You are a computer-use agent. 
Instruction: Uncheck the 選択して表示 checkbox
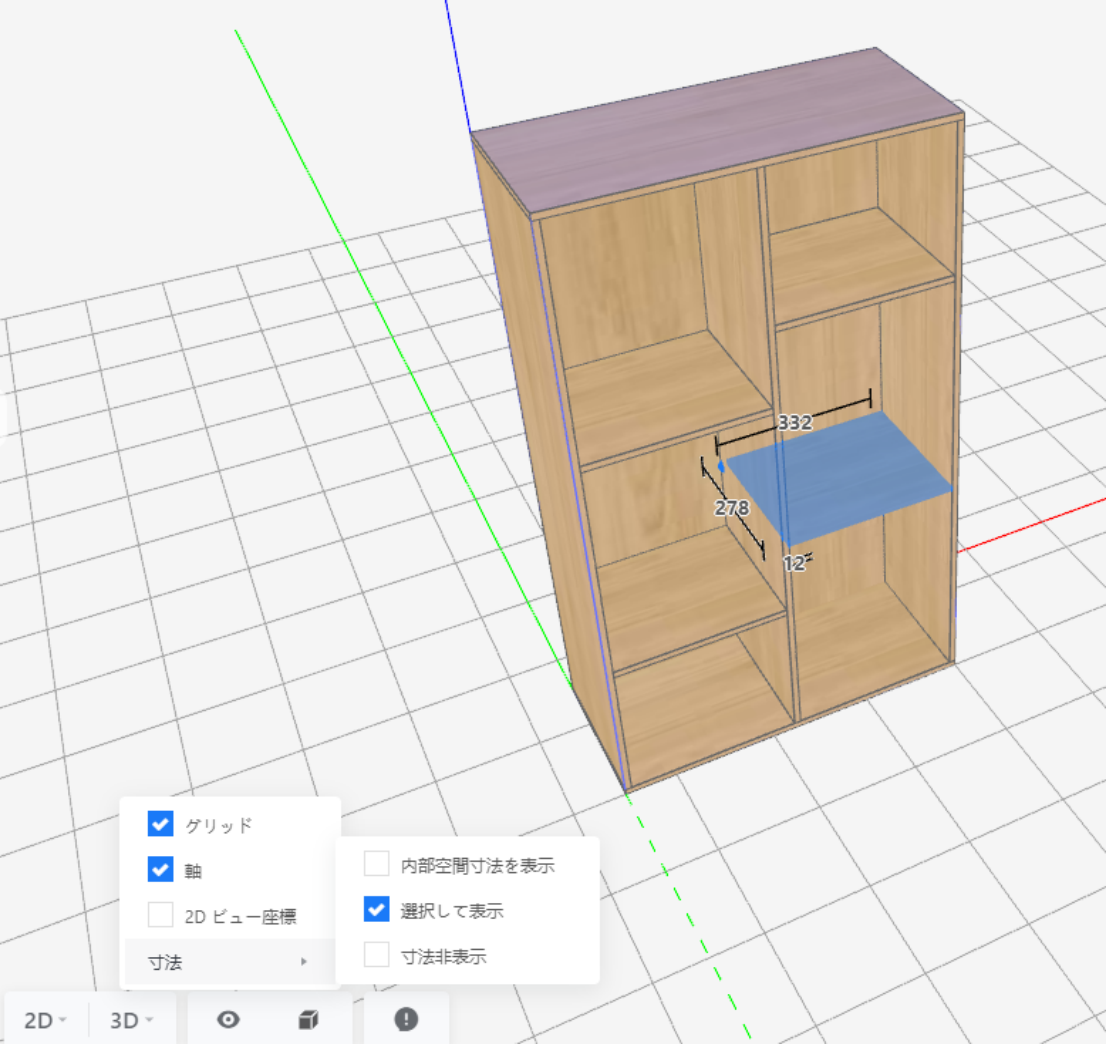click(x=376, y=909)
